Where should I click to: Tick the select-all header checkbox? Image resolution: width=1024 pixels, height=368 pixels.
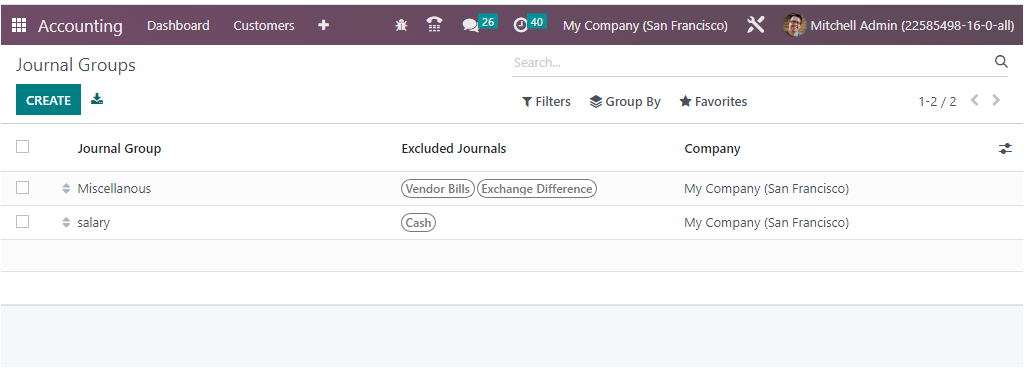tap(23, 147)
